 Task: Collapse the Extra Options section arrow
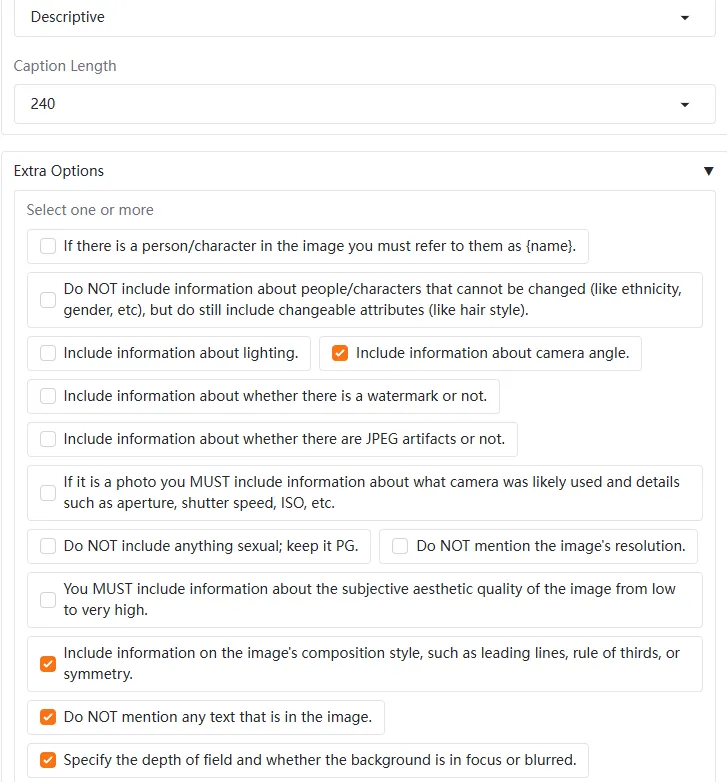[709, 171]
